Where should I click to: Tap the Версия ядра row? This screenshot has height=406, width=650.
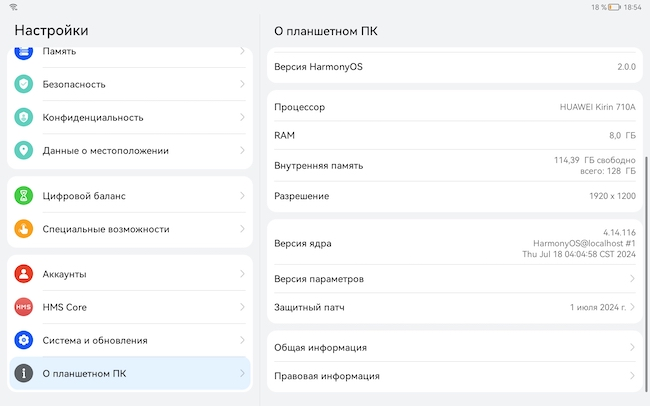(x=455, y=243)
